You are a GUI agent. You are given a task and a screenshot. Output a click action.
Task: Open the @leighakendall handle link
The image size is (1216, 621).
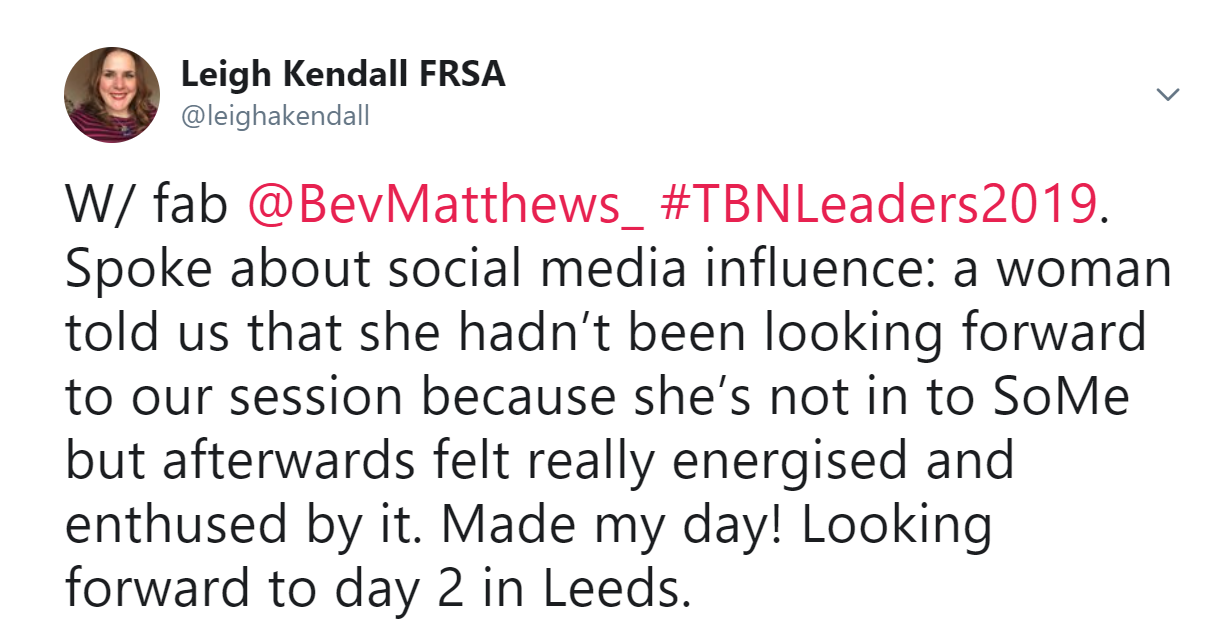[x=275, y=117]
